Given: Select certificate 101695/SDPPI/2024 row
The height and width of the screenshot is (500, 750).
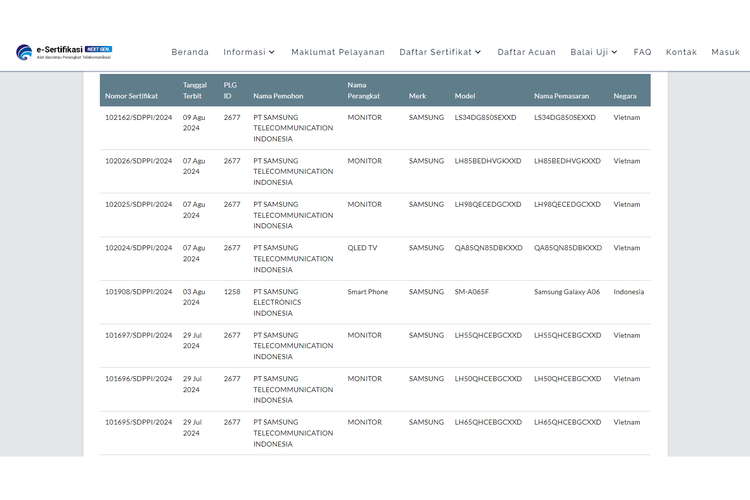Looking at the screenshot, I should (138, 422).
